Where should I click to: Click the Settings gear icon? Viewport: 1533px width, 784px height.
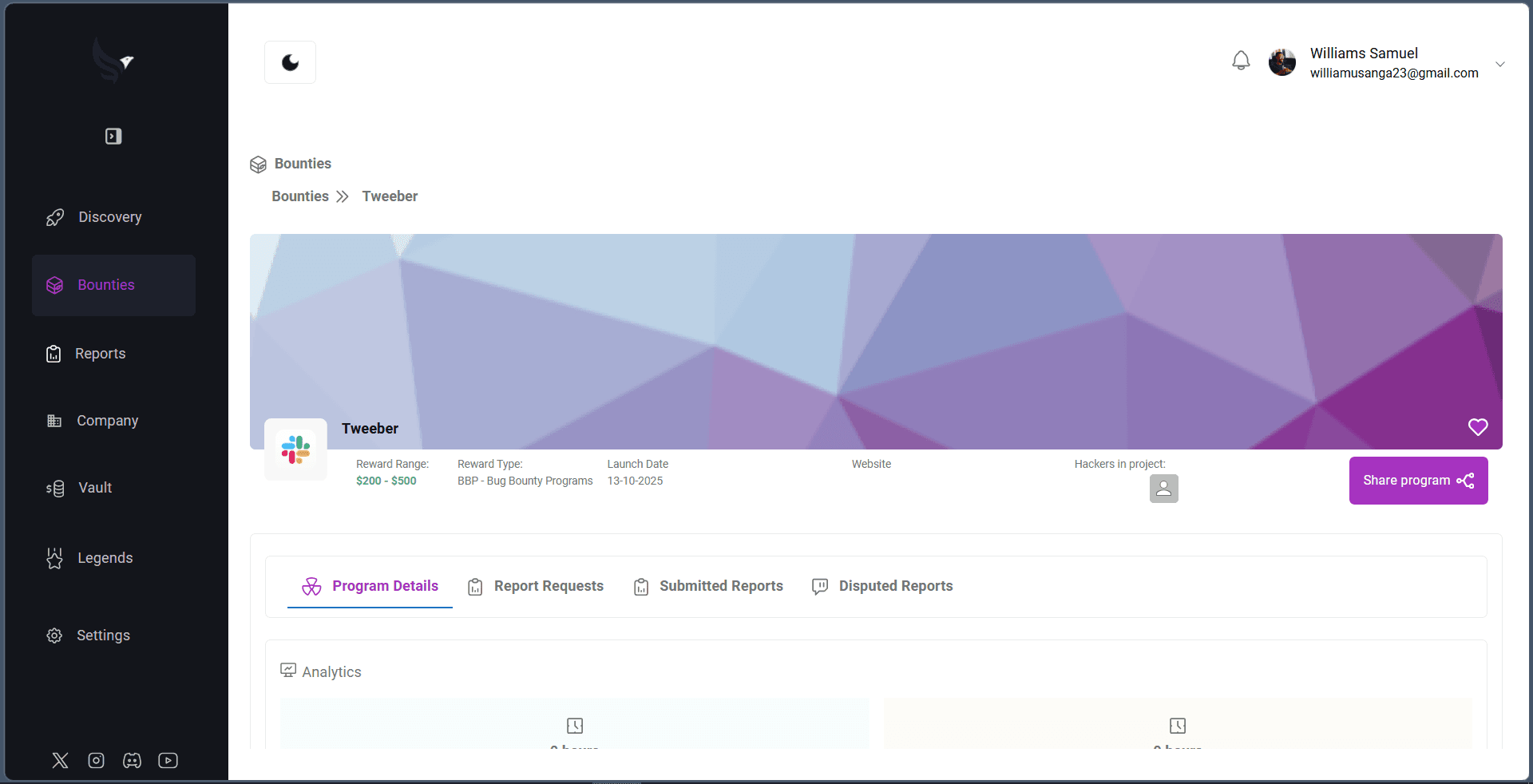(54, 636)
